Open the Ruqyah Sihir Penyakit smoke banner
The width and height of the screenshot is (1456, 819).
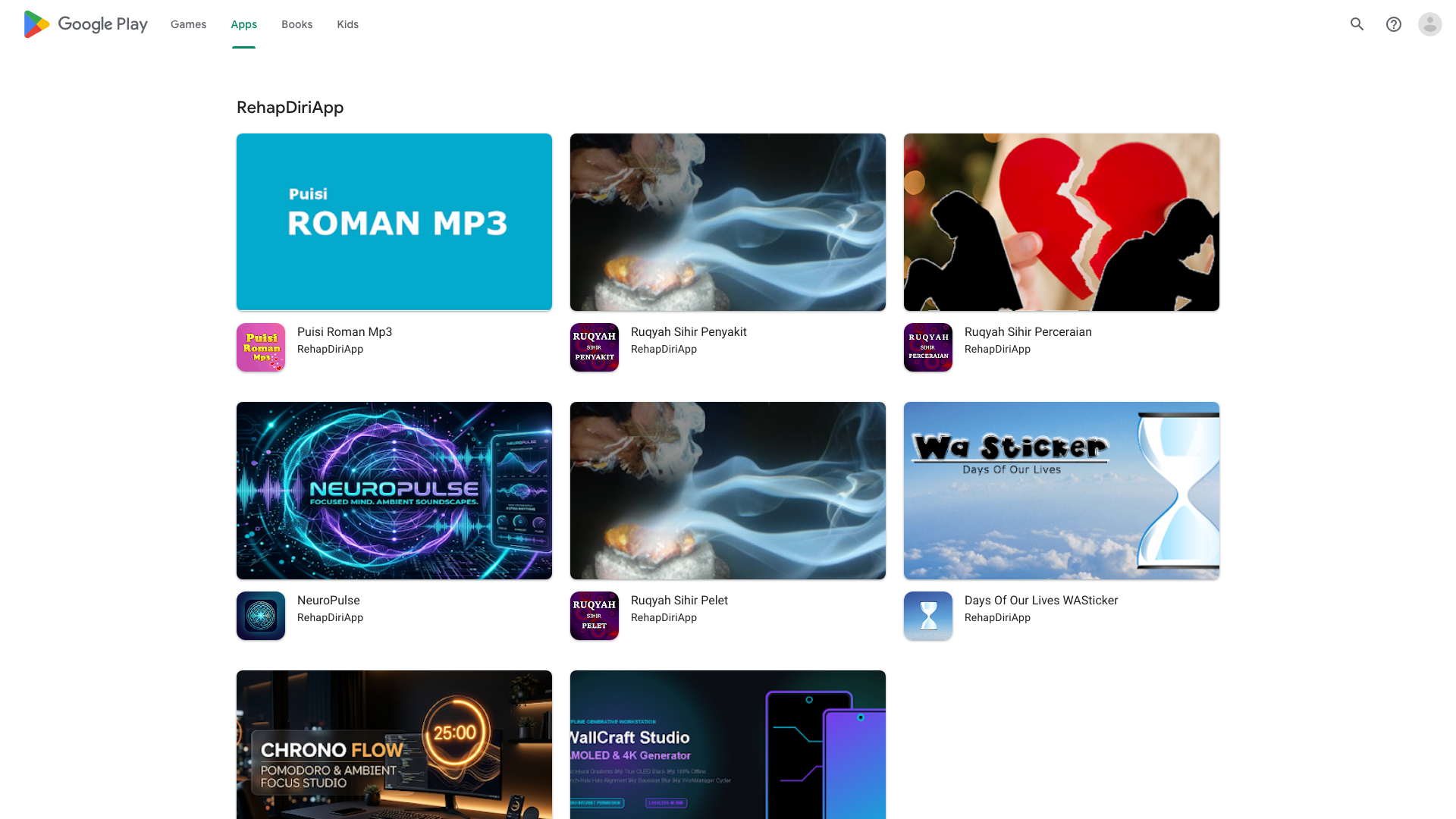tap(728, 222)
